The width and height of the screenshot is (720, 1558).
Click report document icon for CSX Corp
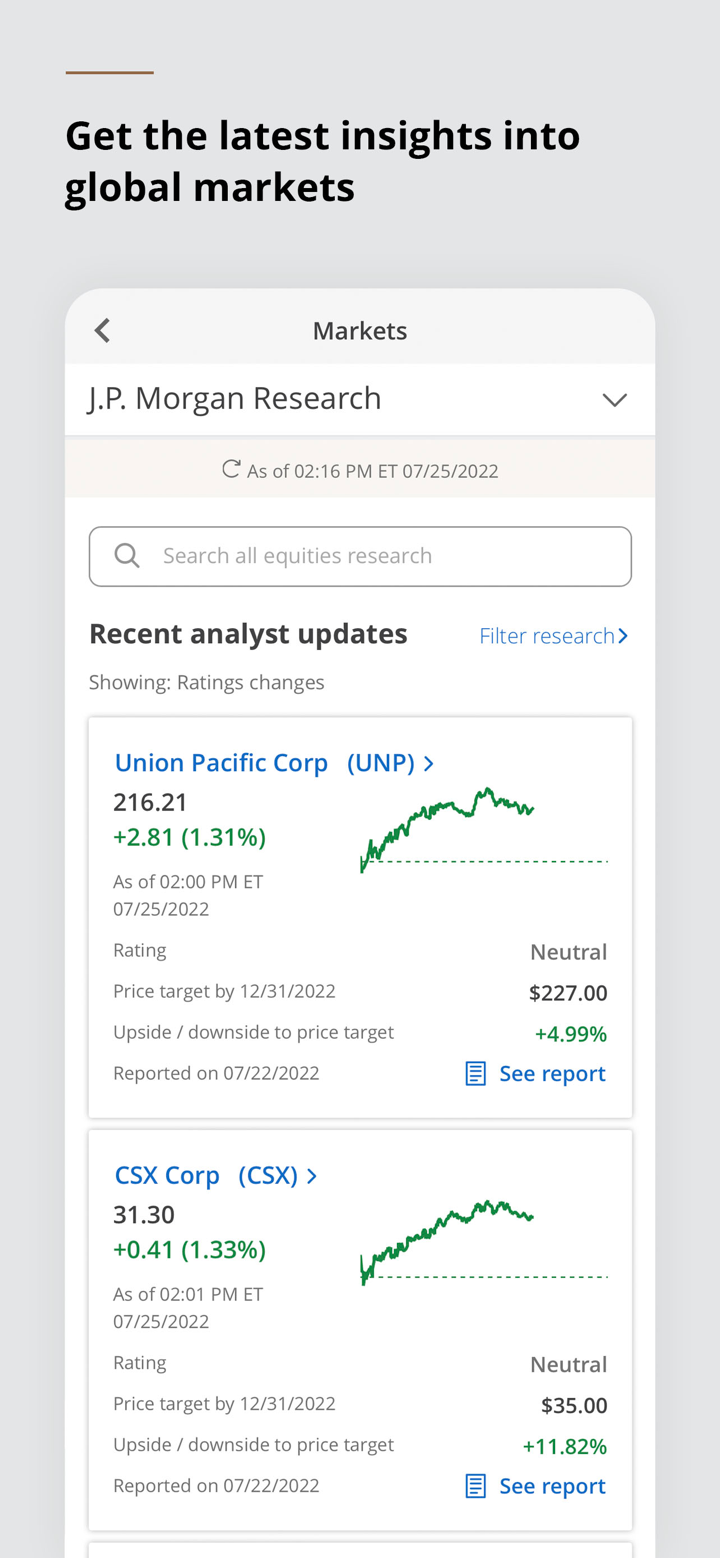tap(476, 1486)
